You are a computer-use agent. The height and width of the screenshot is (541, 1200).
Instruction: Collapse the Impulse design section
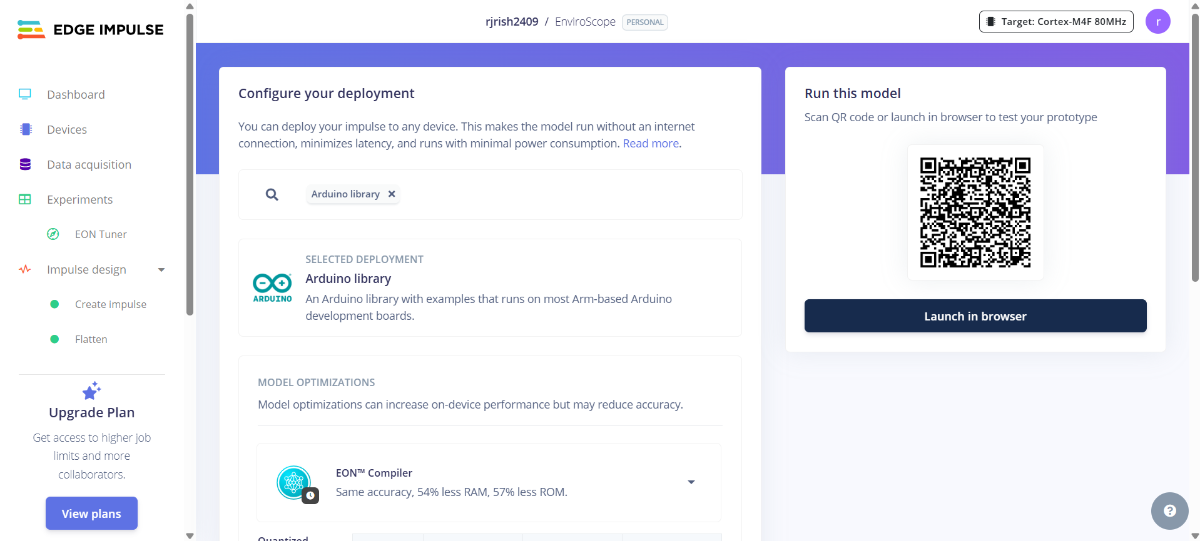pyautogui.click(x=161, y=269)
